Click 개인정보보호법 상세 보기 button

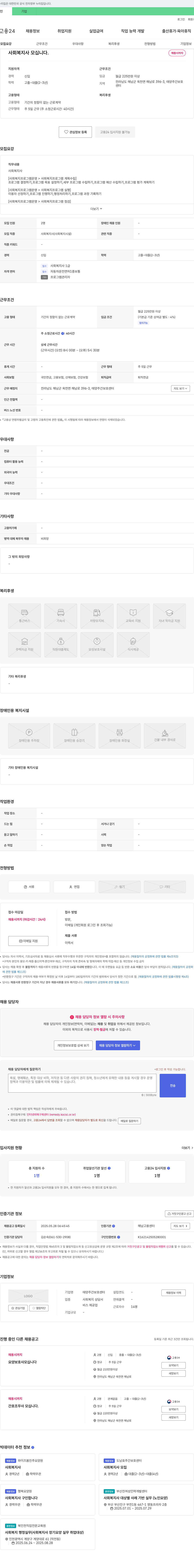tap(73, 1045)
